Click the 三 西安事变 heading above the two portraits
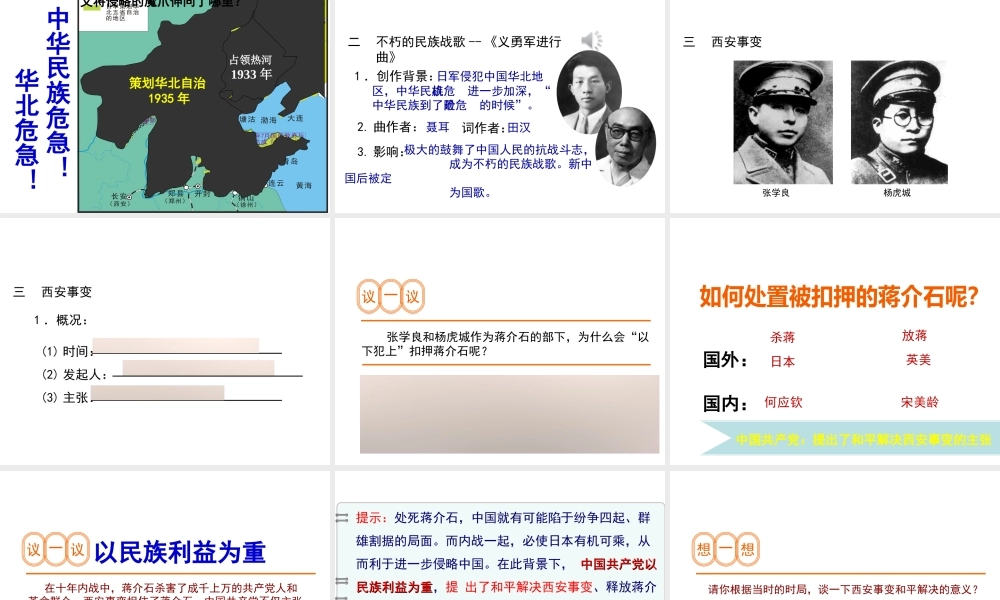 coord(723,42)
